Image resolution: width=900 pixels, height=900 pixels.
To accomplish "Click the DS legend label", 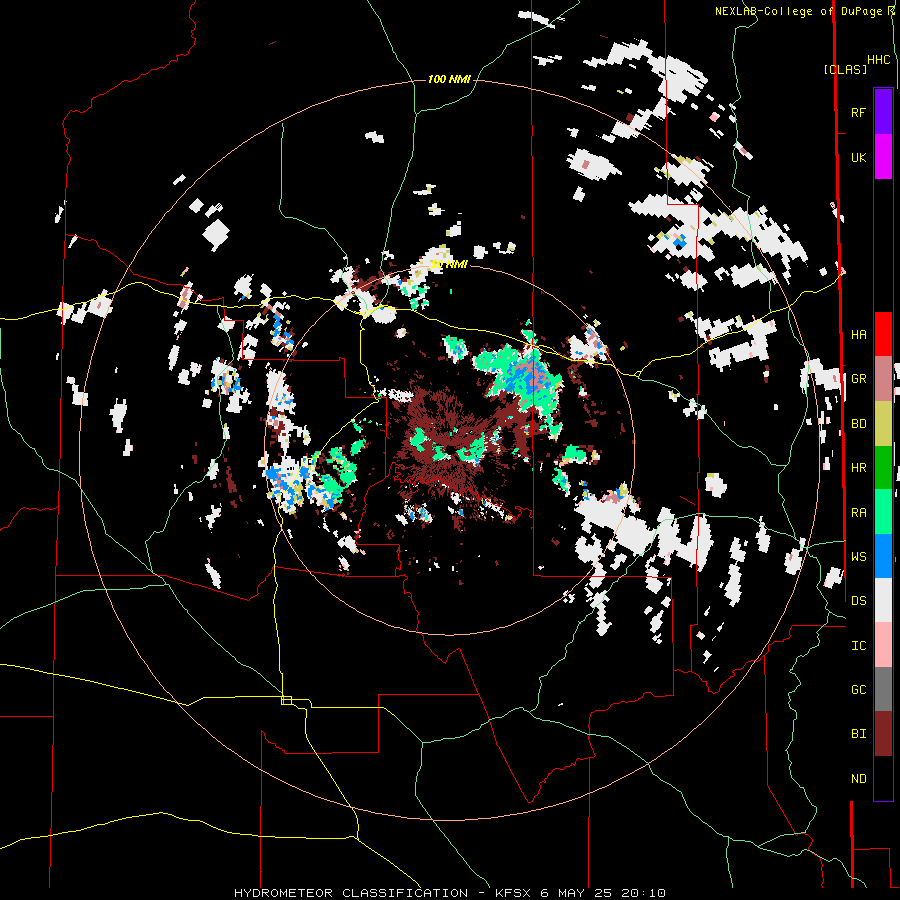I will click(858, 600).
